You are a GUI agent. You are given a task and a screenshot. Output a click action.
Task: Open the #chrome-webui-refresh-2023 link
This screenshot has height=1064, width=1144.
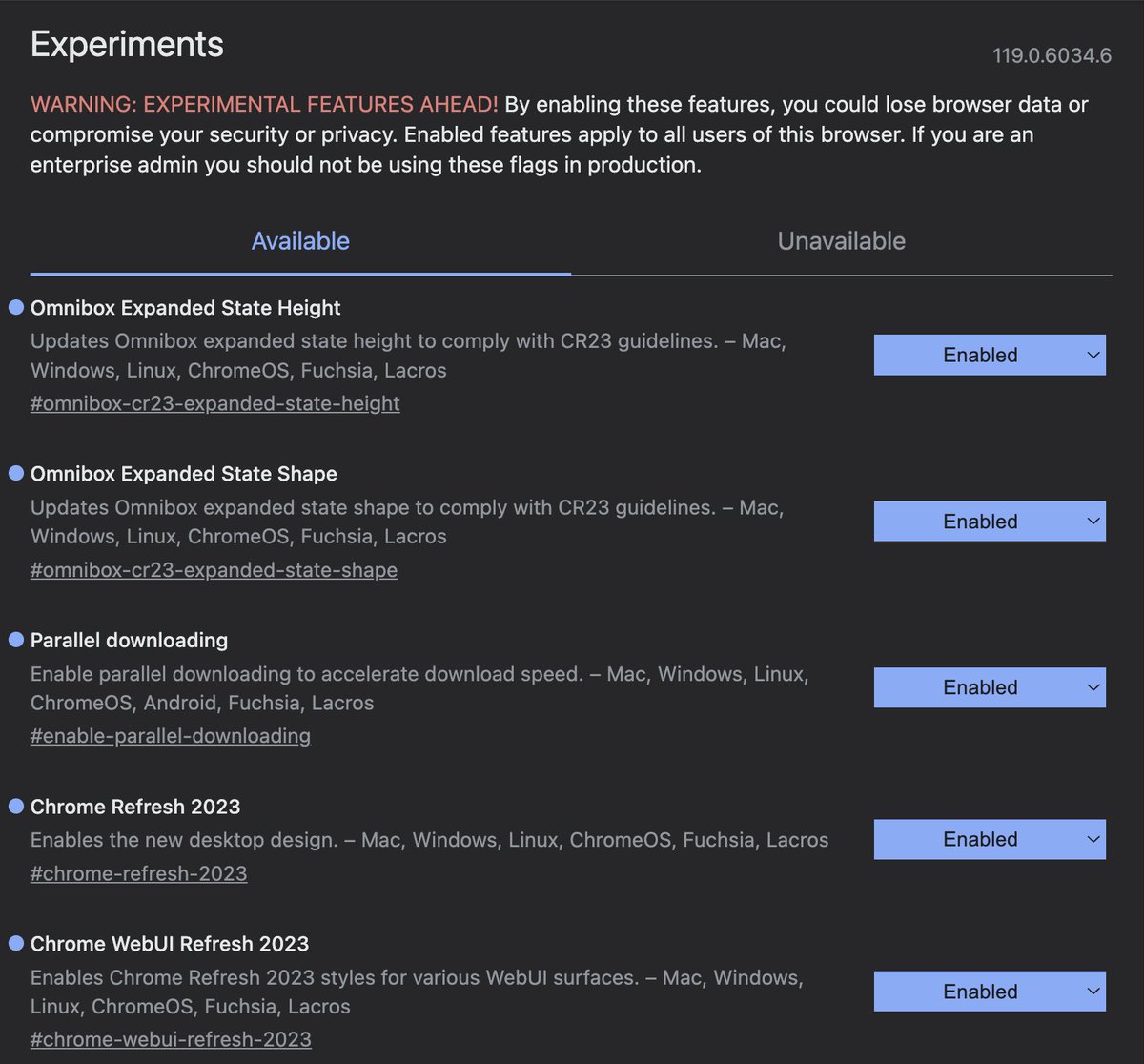tap(171, 1039)
